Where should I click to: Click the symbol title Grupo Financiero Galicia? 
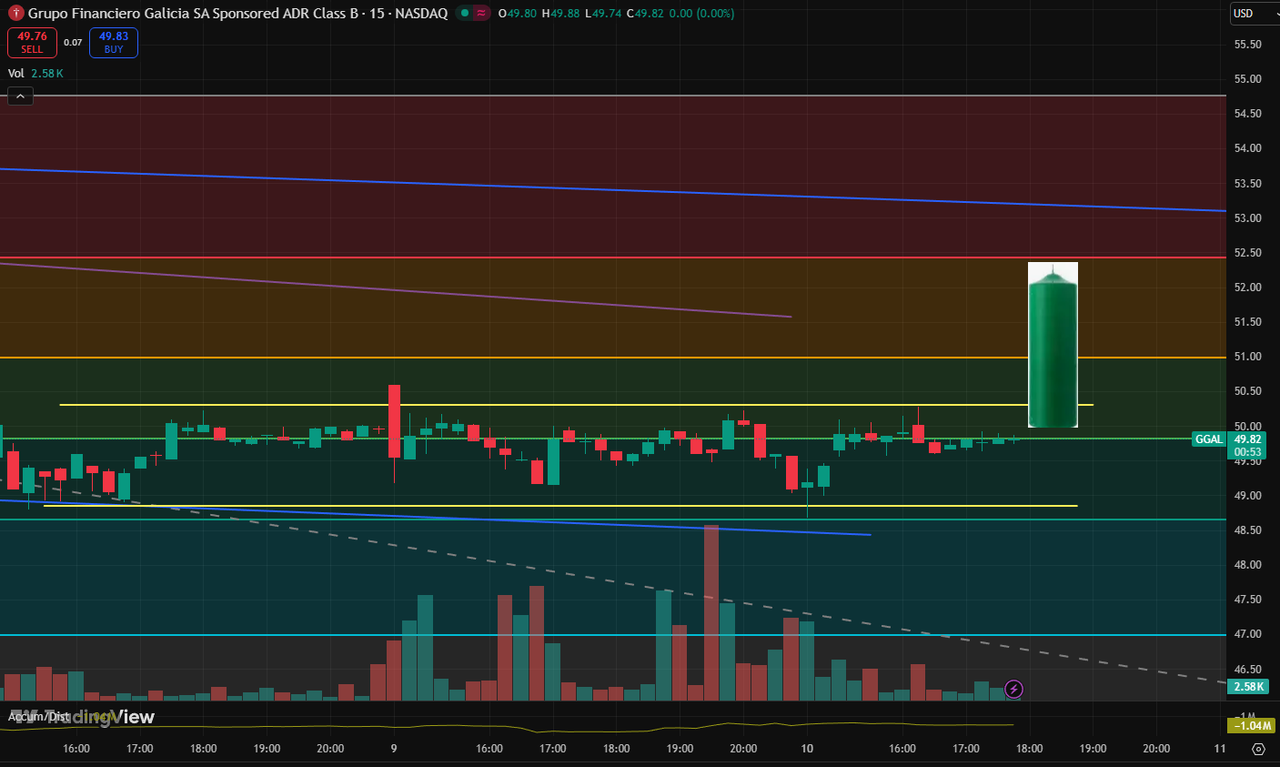[x=239, y=14]
